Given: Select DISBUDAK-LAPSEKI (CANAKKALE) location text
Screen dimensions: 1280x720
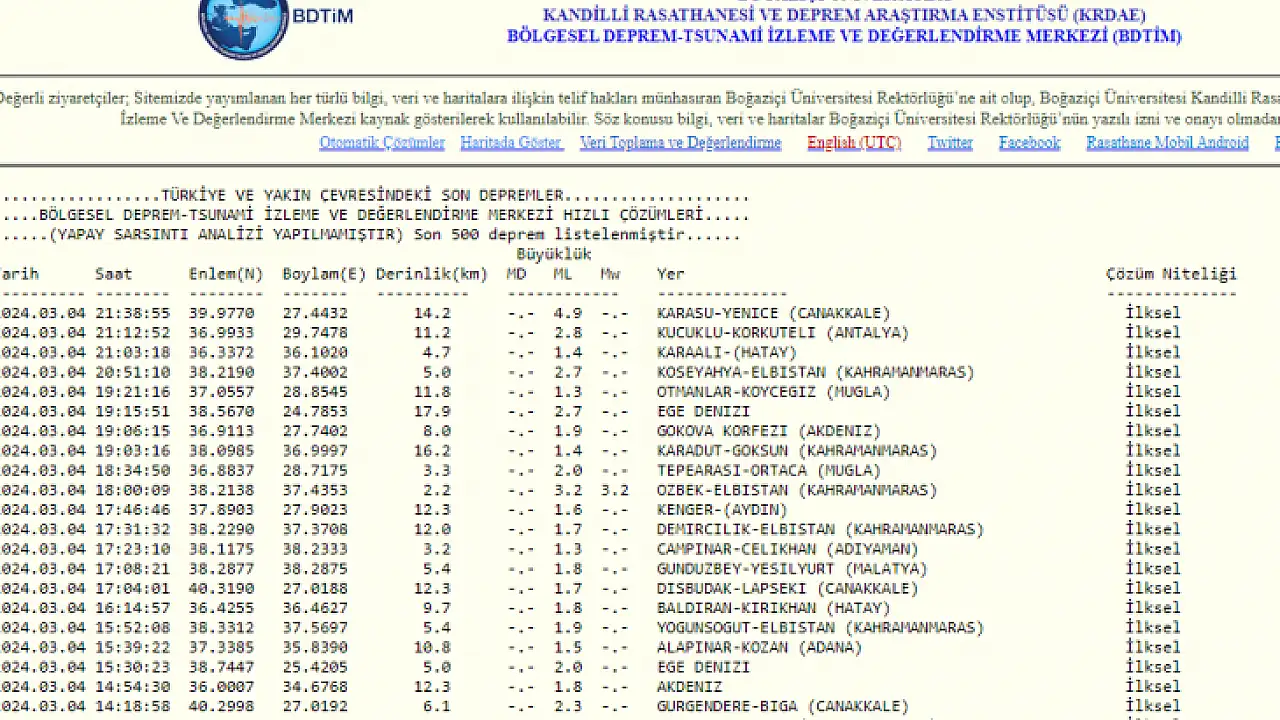Looking at the screenshot, I should (x=787, y=588).
